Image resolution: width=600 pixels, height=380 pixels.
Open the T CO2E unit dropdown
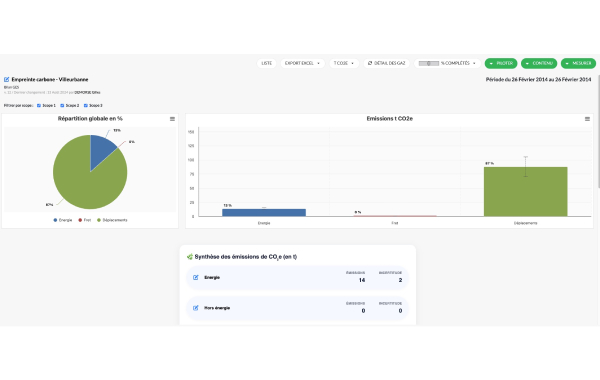pos(344,63)
